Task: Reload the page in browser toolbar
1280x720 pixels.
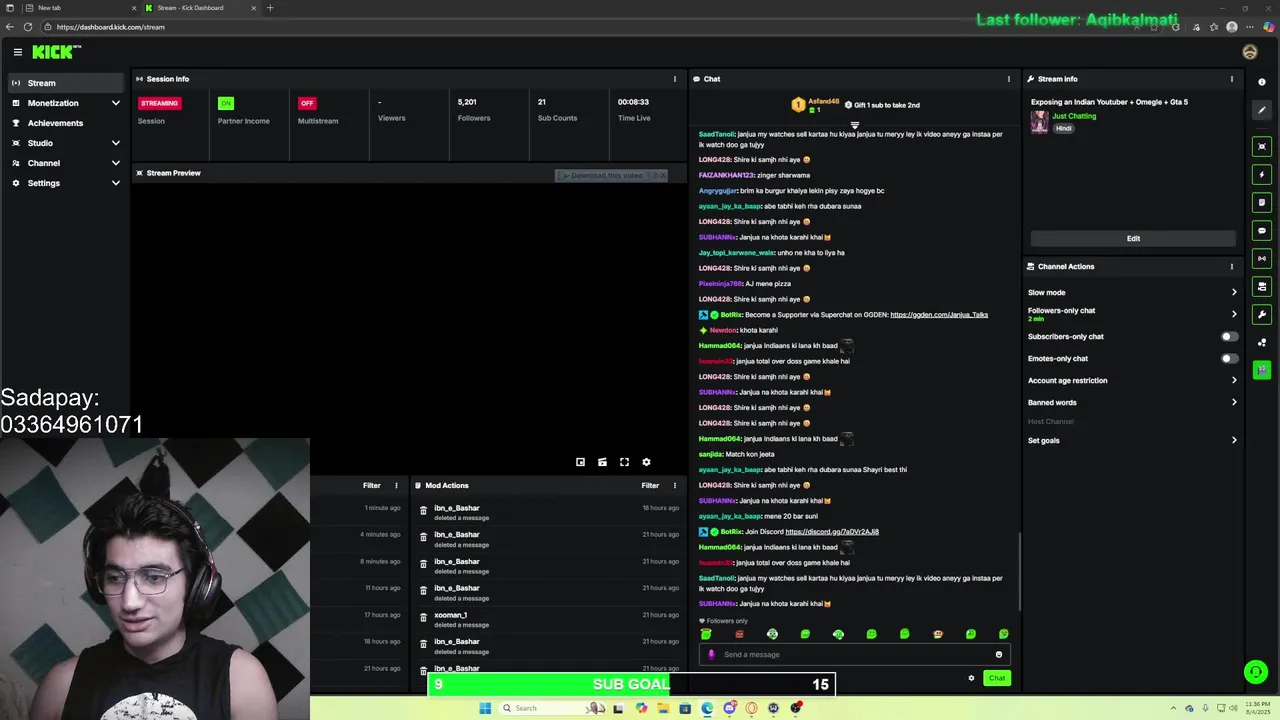Action: click(27, 27)
